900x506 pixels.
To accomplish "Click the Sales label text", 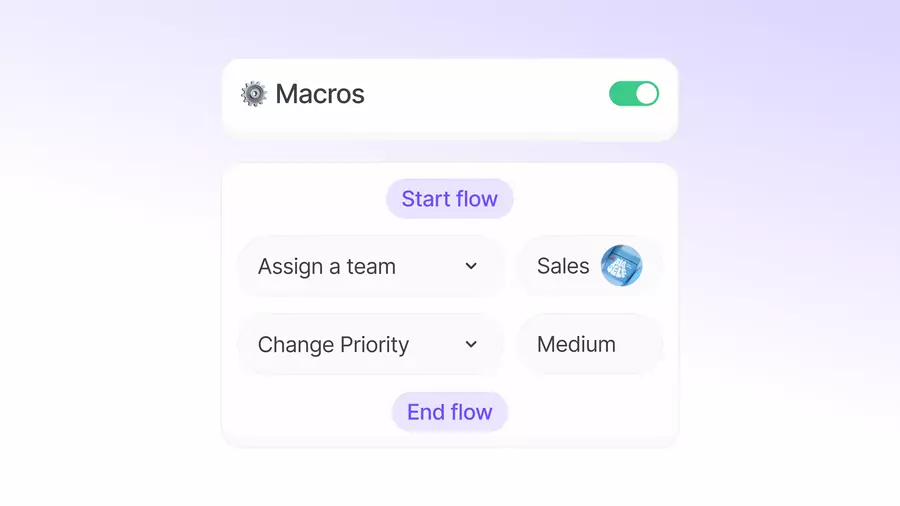I will click(563, 266).
